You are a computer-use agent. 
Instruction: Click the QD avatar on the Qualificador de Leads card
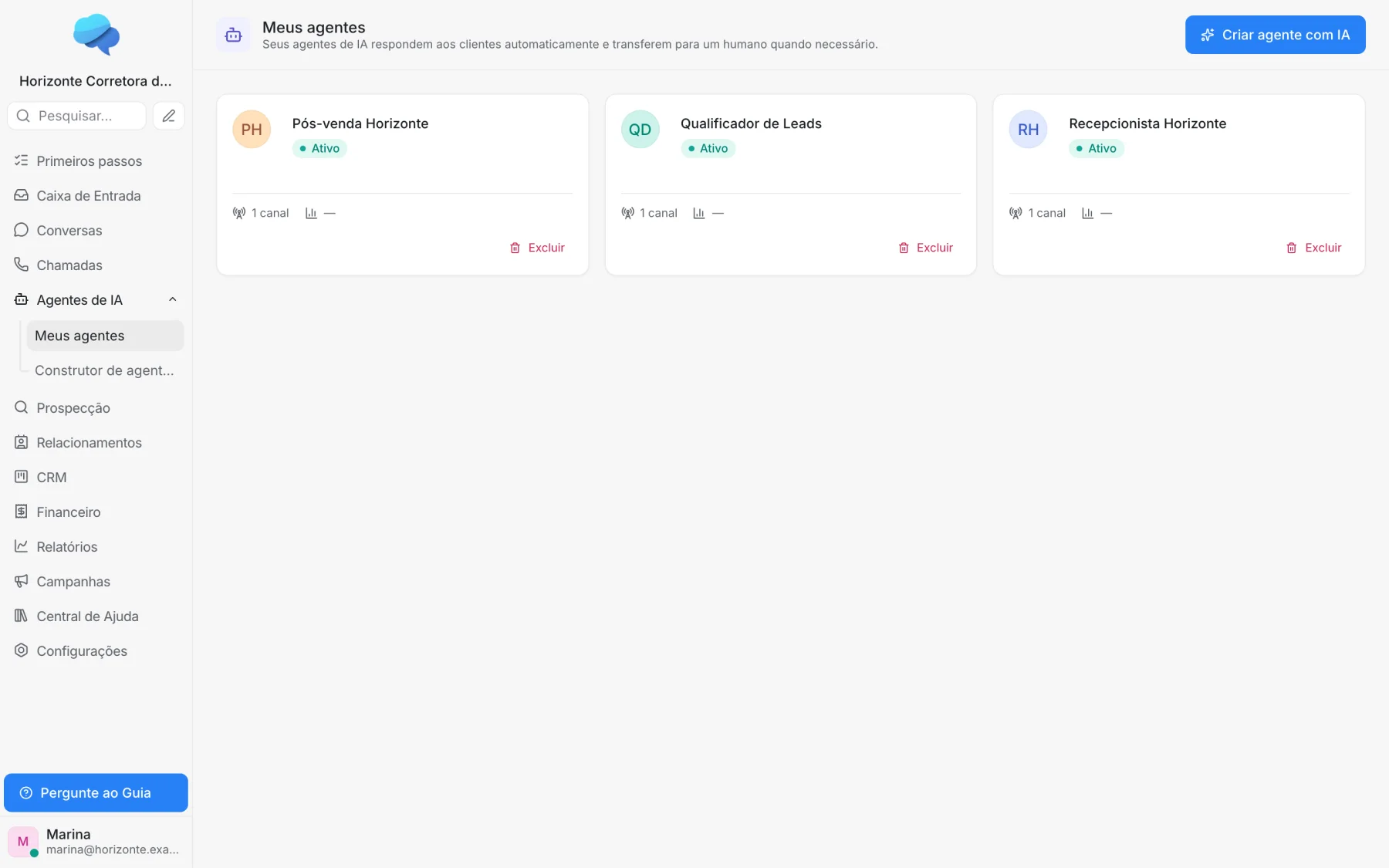640,130
